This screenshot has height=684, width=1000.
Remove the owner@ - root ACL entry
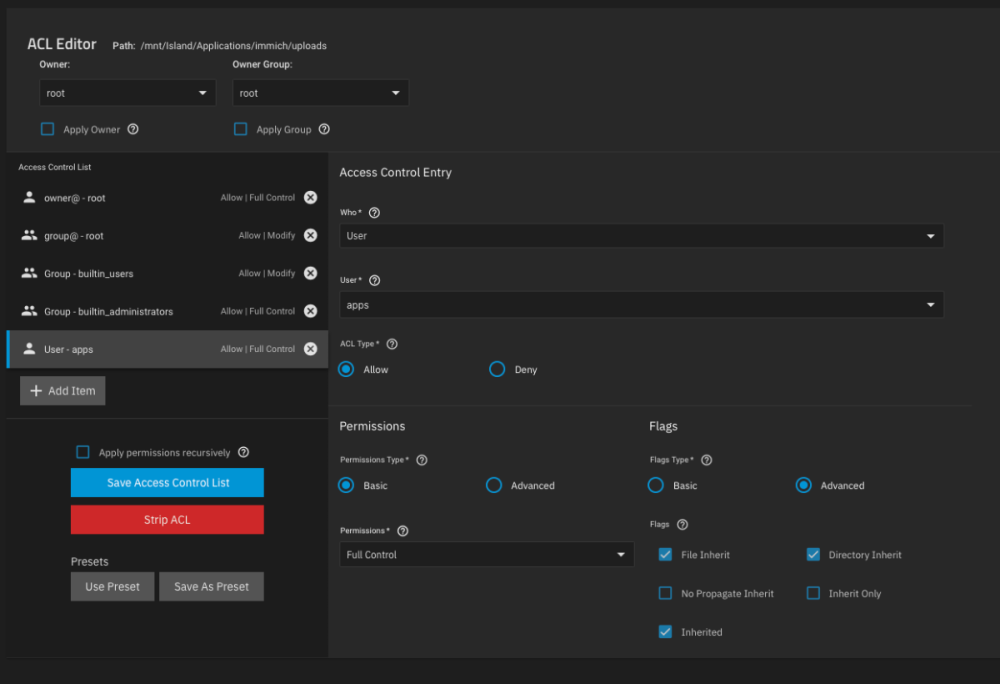pos(310,198)
